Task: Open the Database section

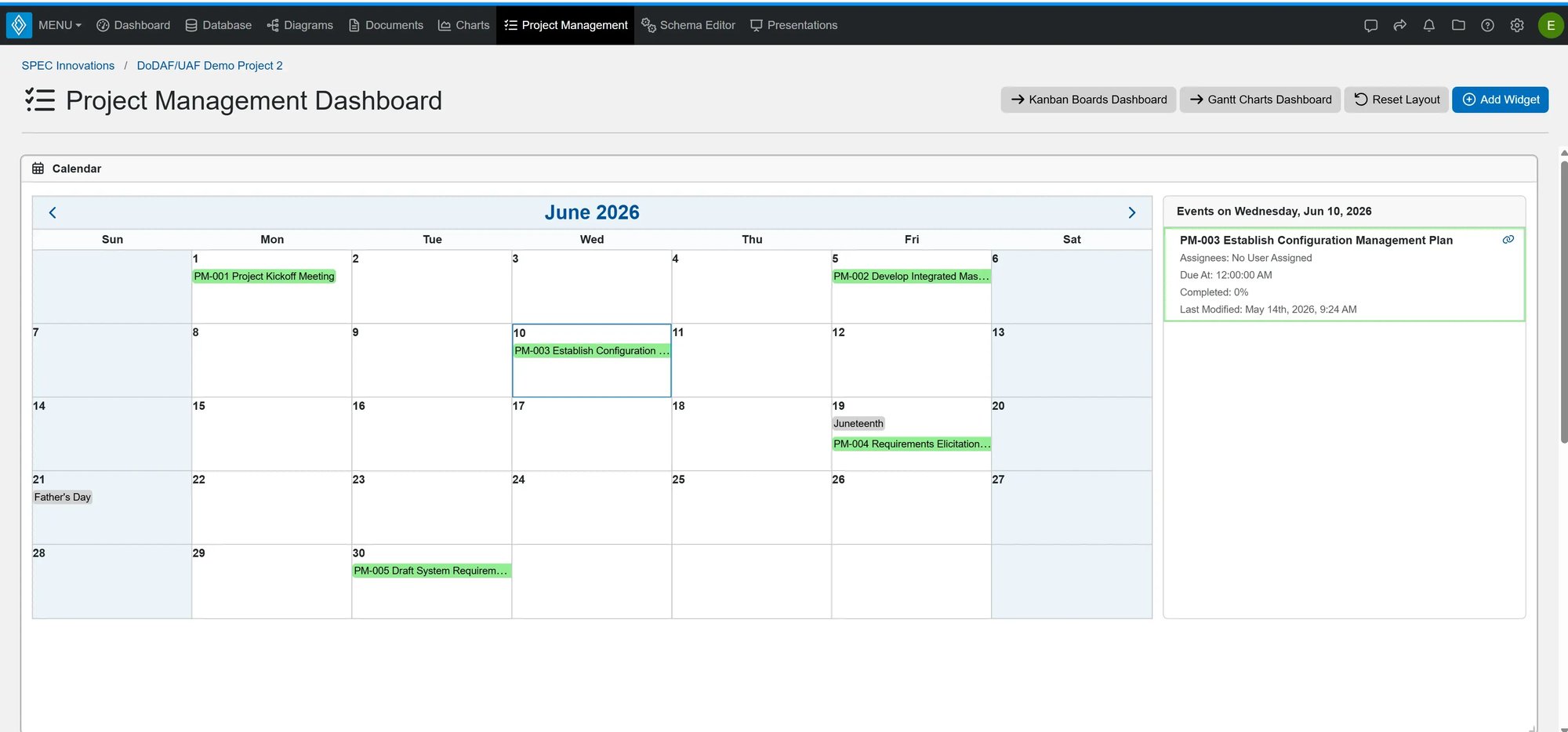Action: pyautogui.click(x=219, y=25)
